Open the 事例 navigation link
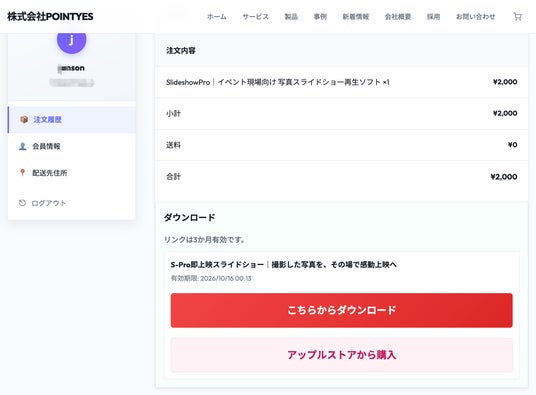 [320, 16]
